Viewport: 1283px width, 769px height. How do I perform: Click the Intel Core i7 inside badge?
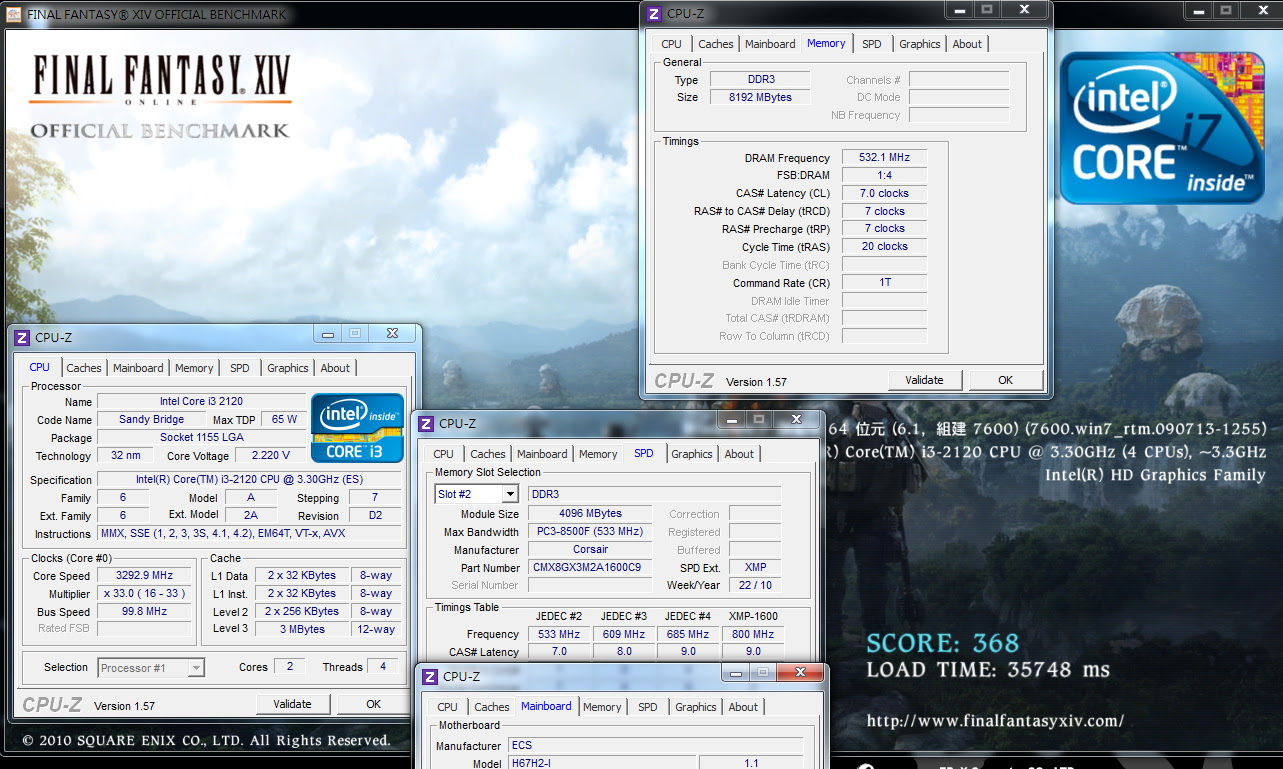coord(1162,127)
